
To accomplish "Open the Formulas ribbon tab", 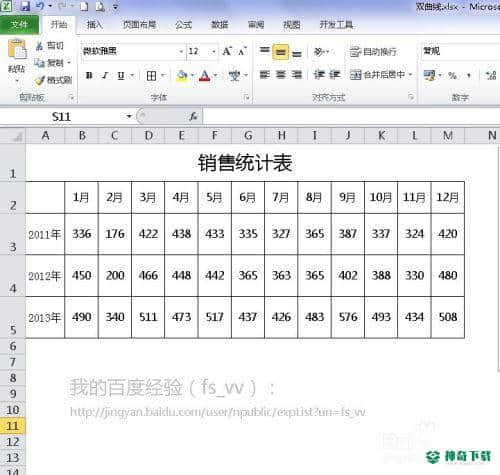I will [x=184, y=24].
